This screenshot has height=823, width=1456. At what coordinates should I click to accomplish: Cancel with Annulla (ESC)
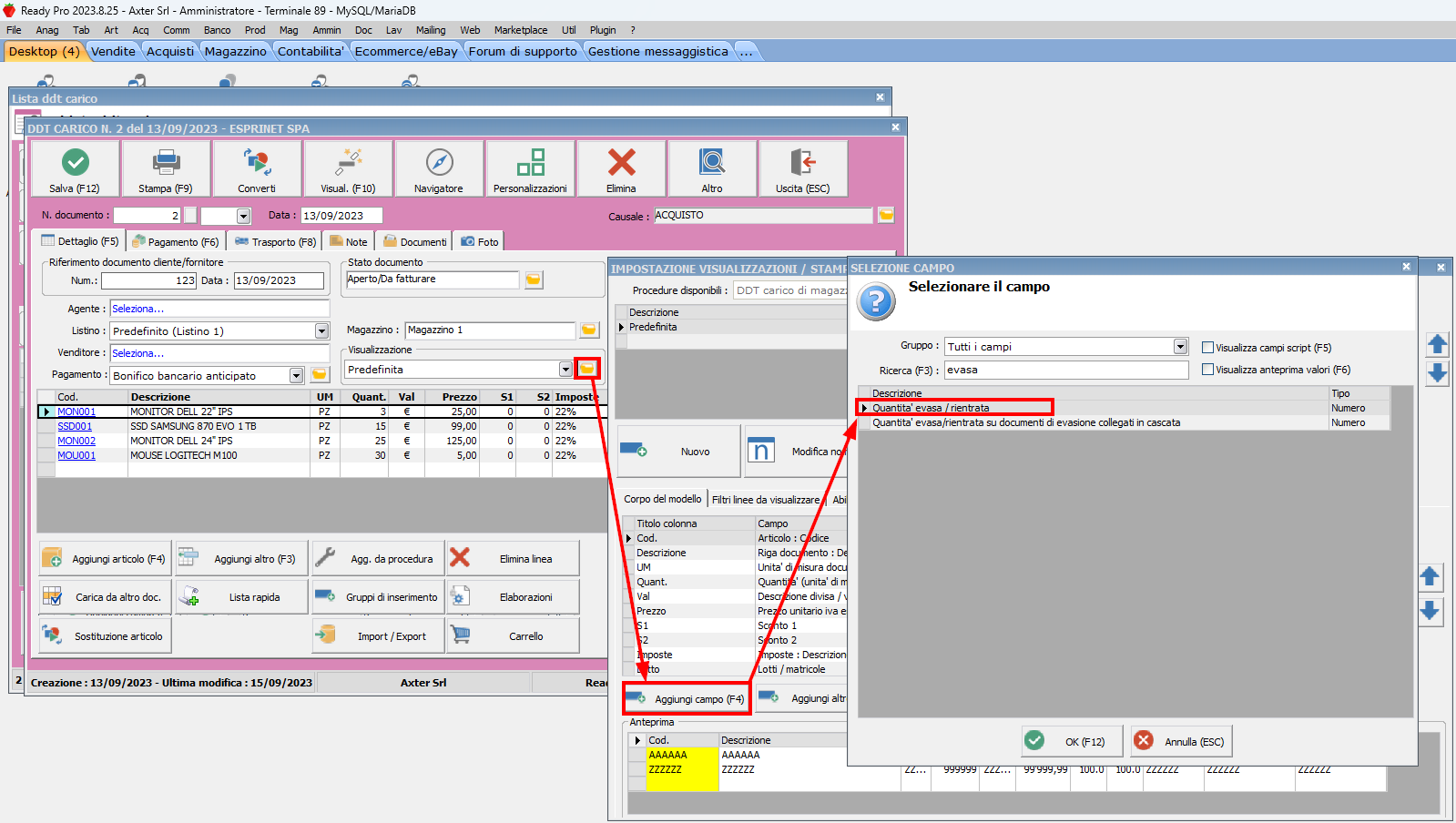[x=1182, y=741]
